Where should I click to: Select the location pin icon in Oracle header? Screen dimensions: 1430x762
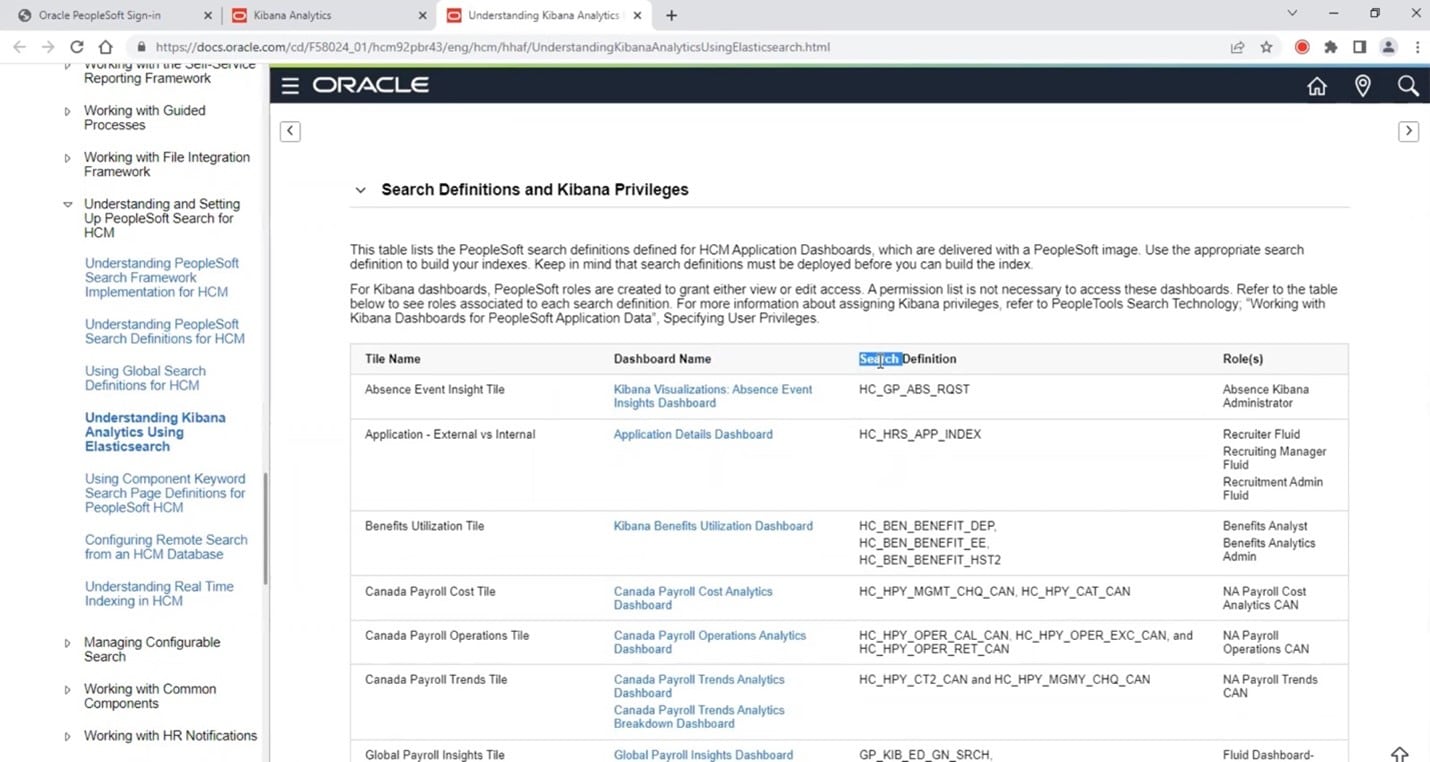[x=1362, y=86]
